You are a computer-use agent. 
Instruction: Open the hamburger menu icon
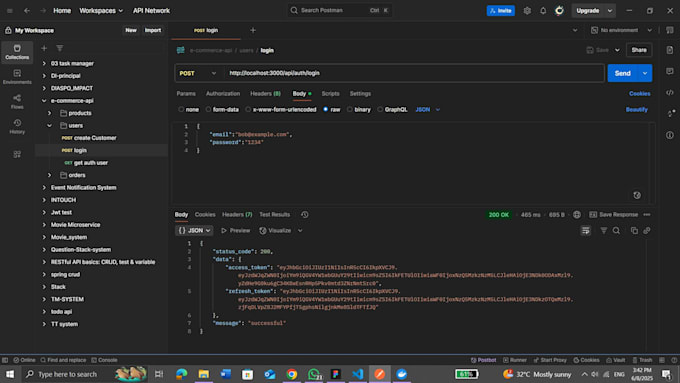tap(10, 10)
